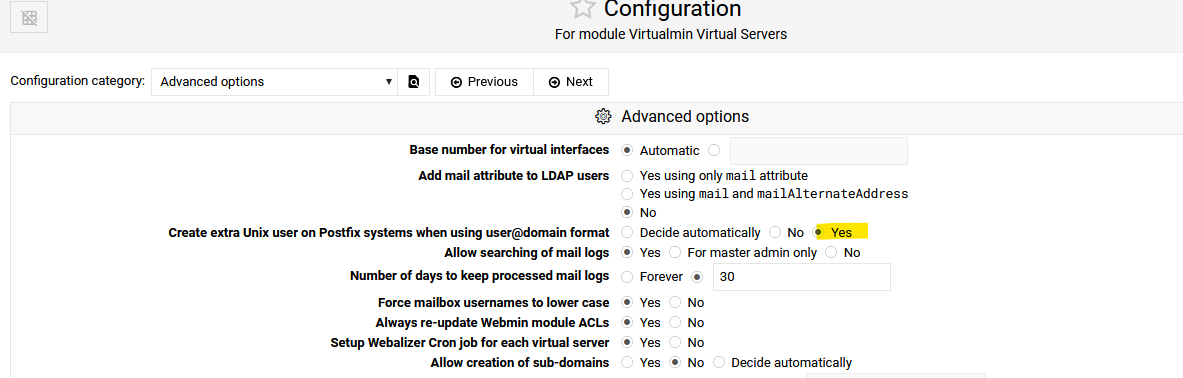Select Yes using only mail attribute

627,175
